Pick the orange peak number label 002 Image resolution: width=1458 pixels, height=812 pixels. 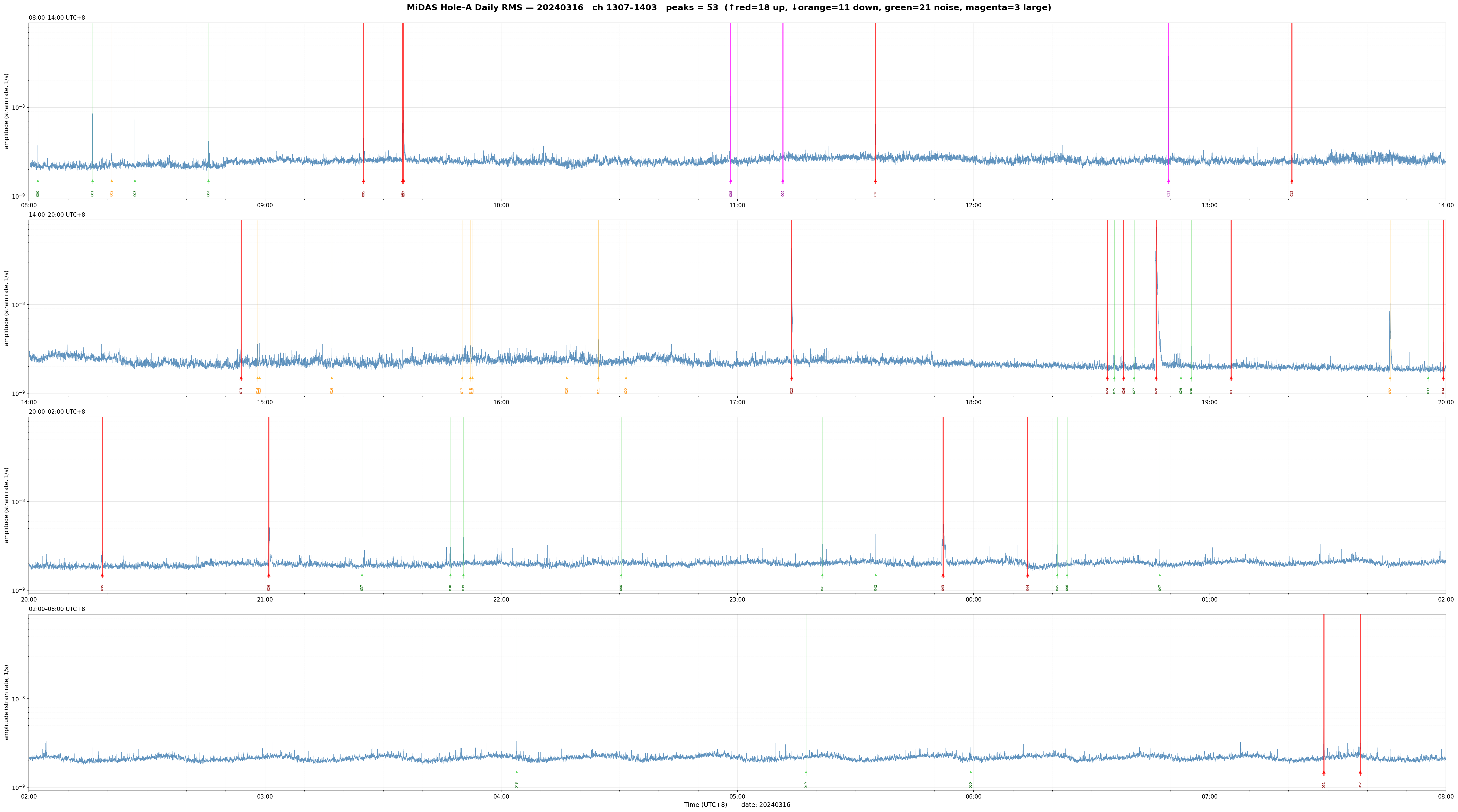[x=111, y=194]
